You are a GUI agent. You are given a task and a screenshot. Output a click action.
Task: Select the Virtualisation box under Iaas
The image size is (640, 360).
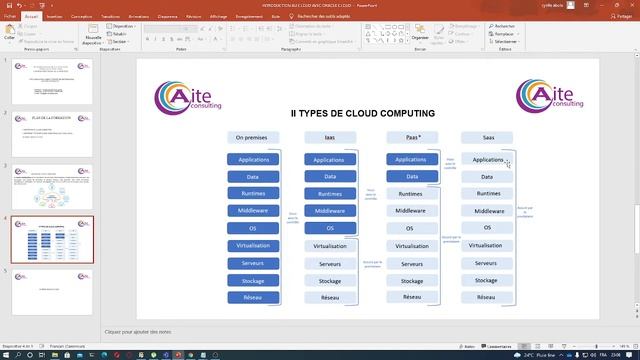(x=330, y=246)
